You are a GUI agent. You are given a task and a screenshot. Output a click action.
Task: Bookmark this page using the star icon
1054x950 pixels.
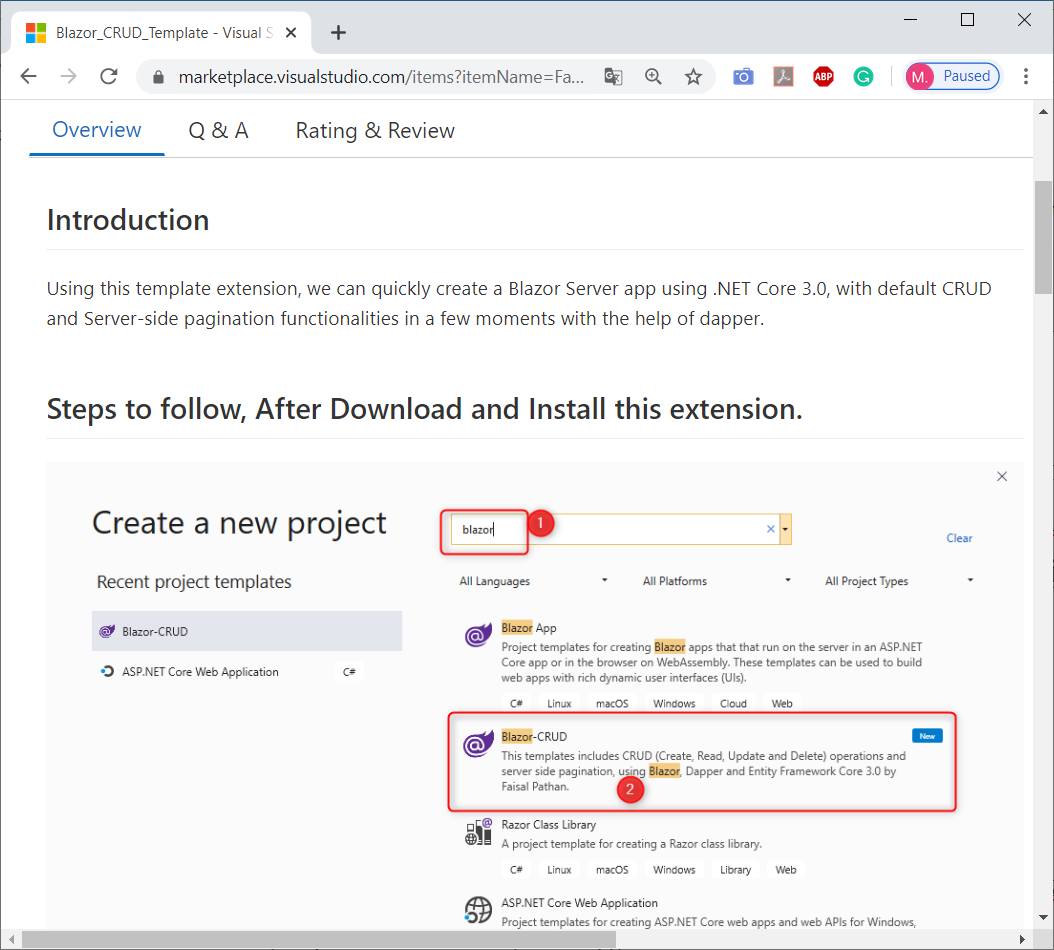pyautogui.click(x=693, y=76)
